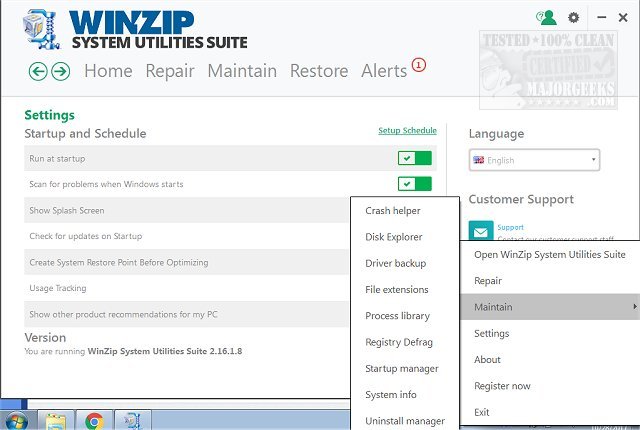Open the user account help icon

(546, 18)
